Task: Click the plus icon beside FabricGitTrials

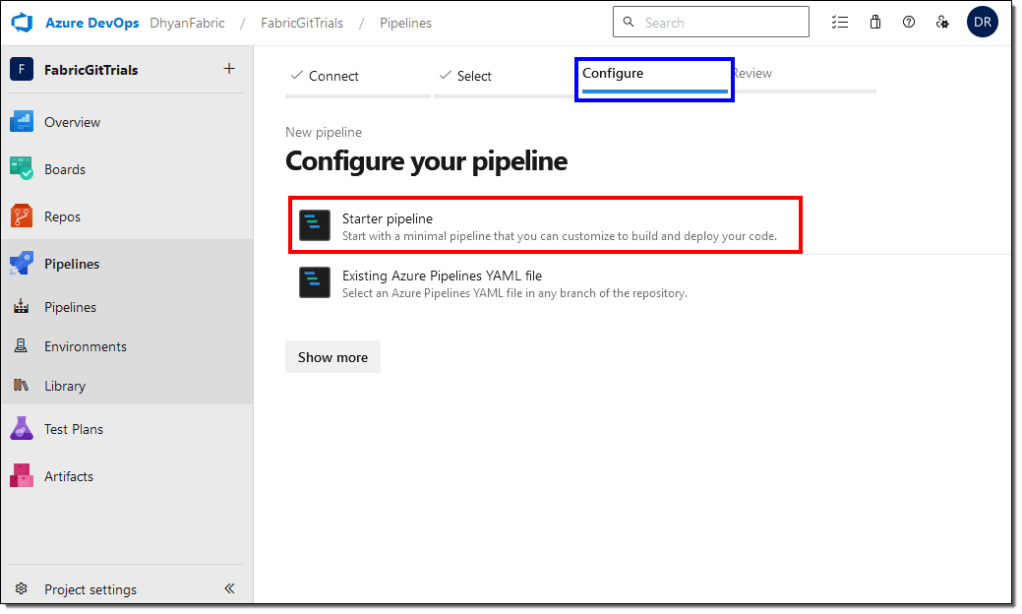Action: coord(228,69)
